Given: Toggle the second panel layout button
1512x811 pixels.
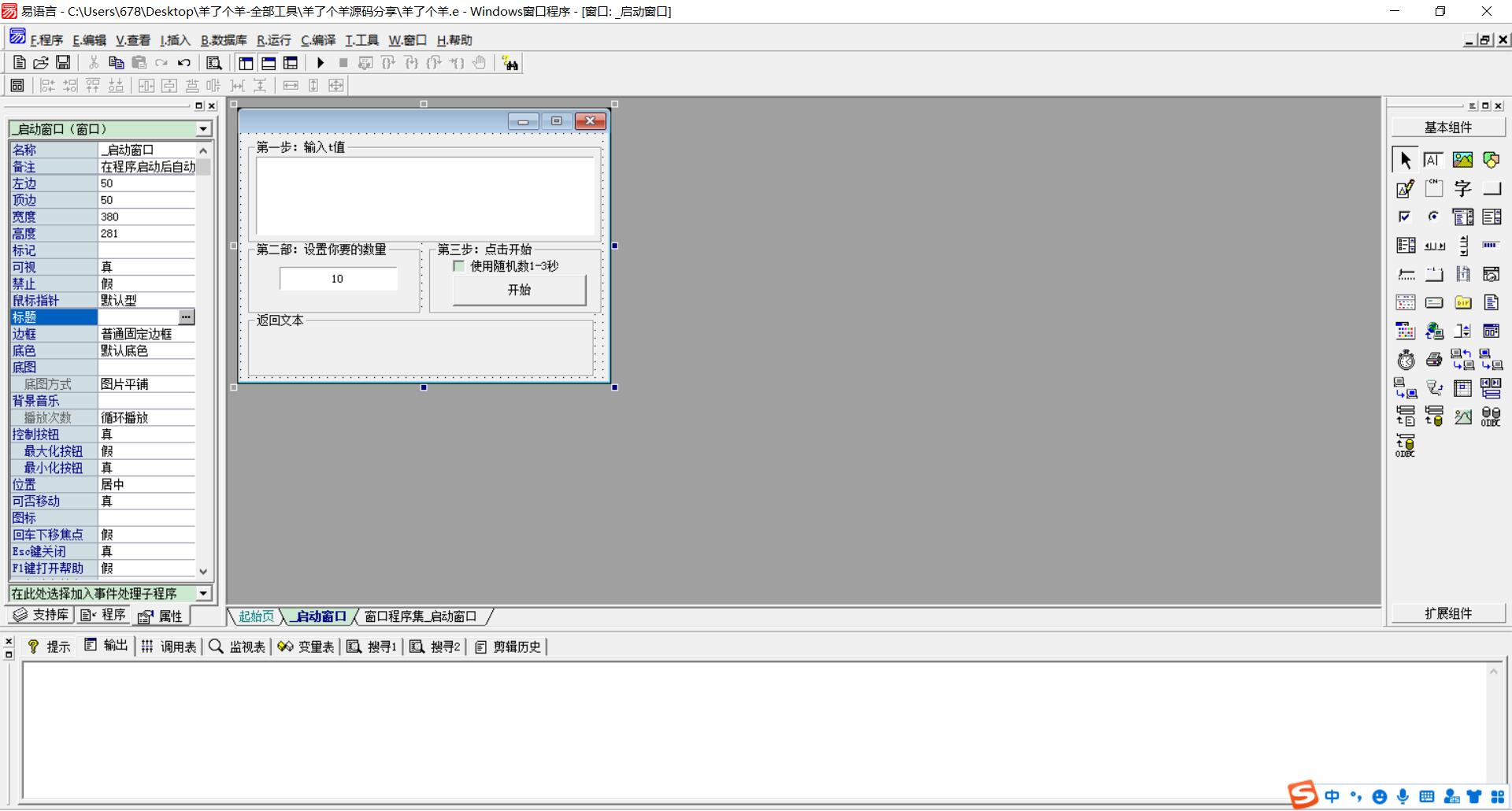Looking at the screenshot, I should click(x=269, y=63).
